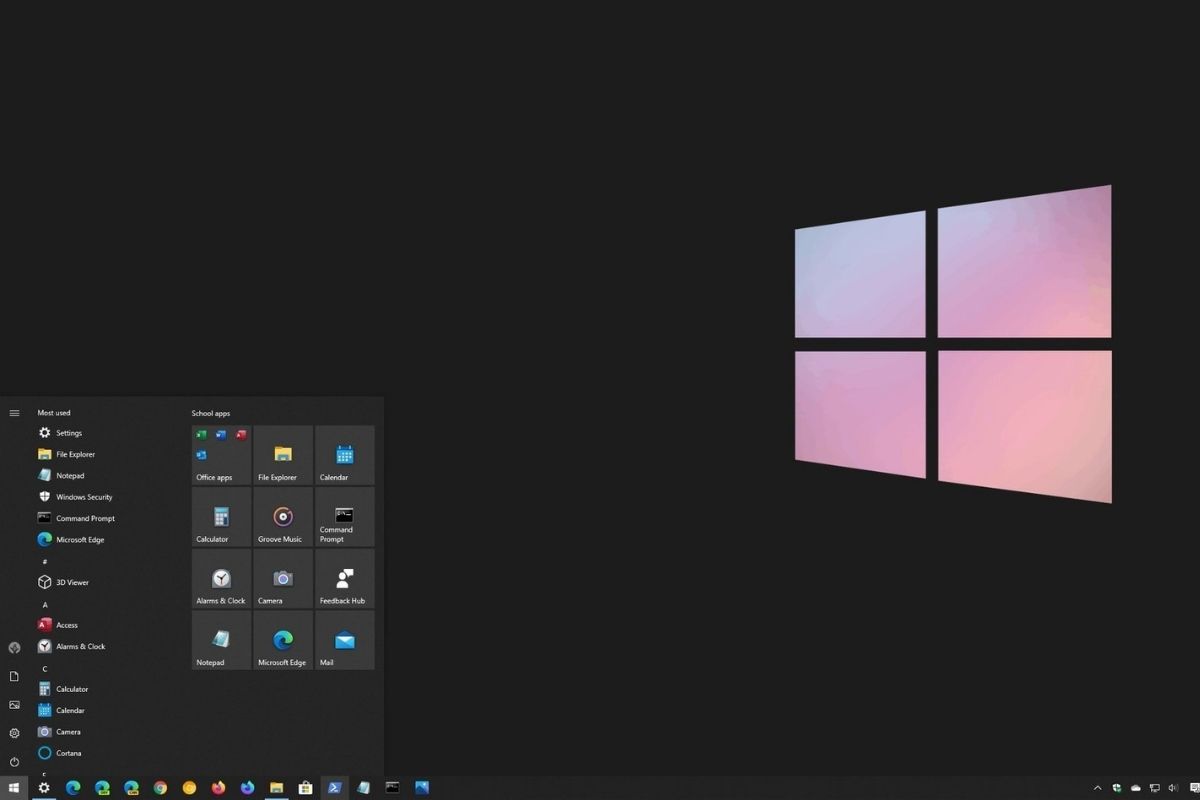
Task: Open Edge Dev from the taskbar
Action: (102, 788)
